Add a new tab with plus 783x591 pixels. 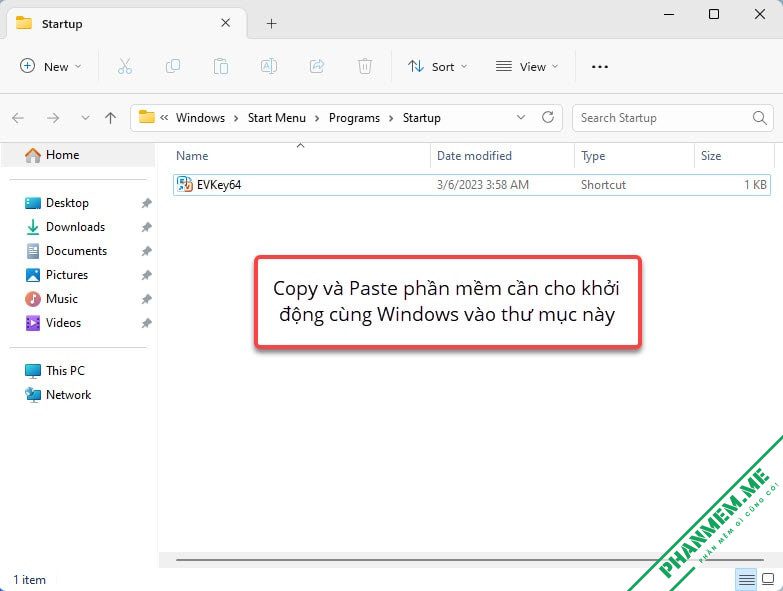pyautogui.click(x=271, y=23)
